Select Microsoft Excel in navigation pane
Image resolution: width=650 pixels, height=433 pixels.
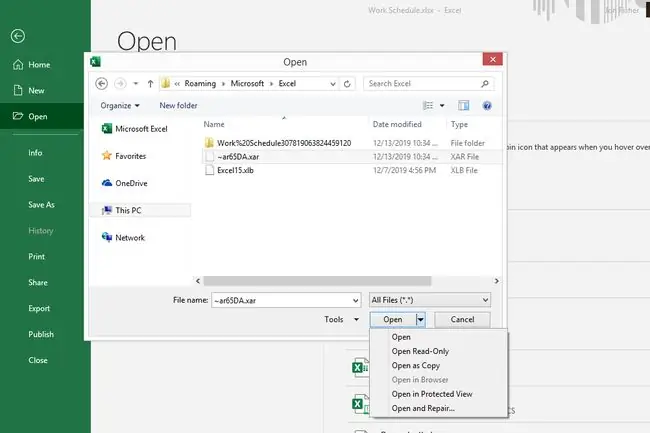click(135, 129)
